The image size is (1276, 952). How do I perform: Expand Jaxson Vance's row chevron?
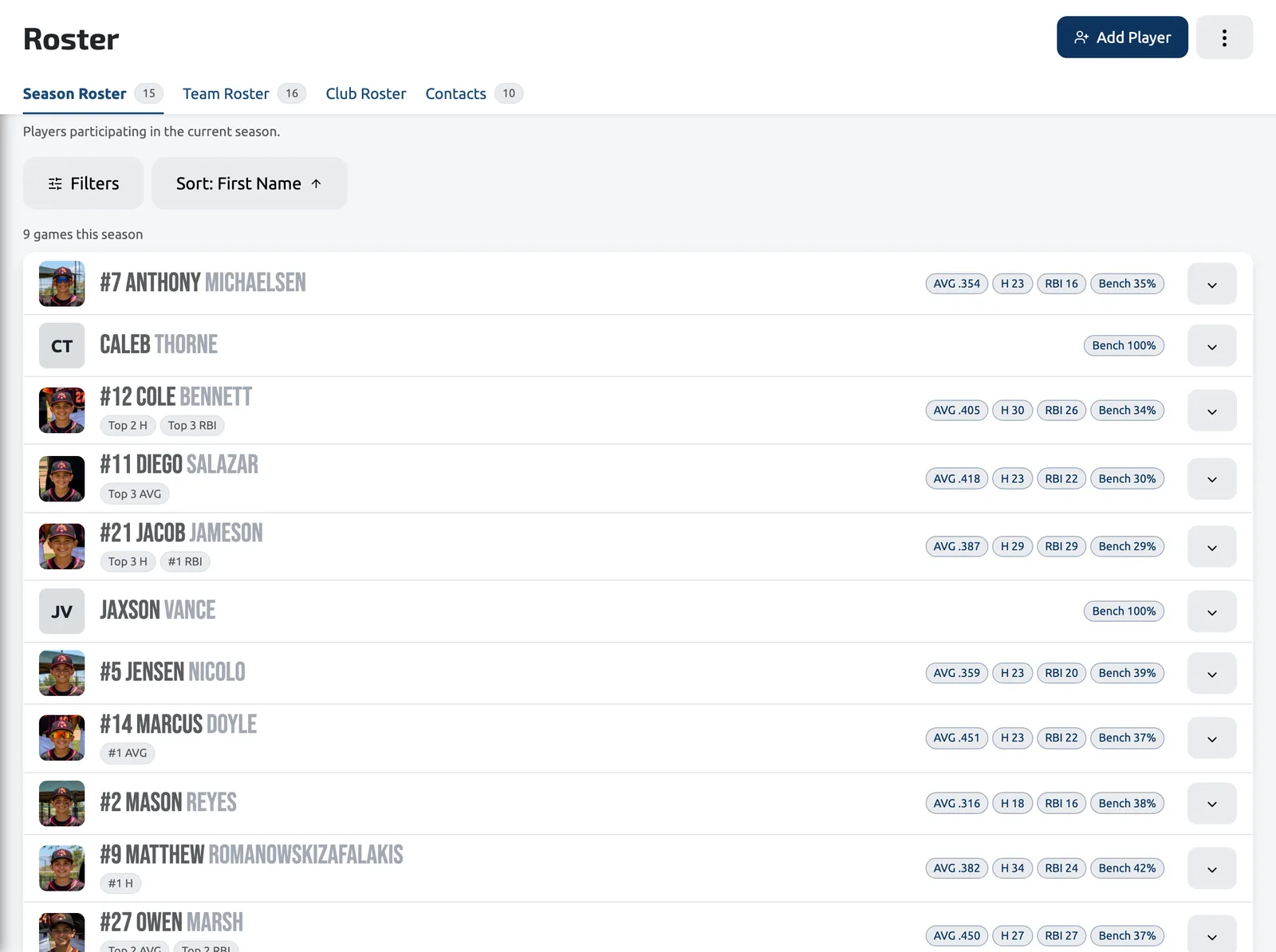pyautogui.click(x=1212, y=612)
